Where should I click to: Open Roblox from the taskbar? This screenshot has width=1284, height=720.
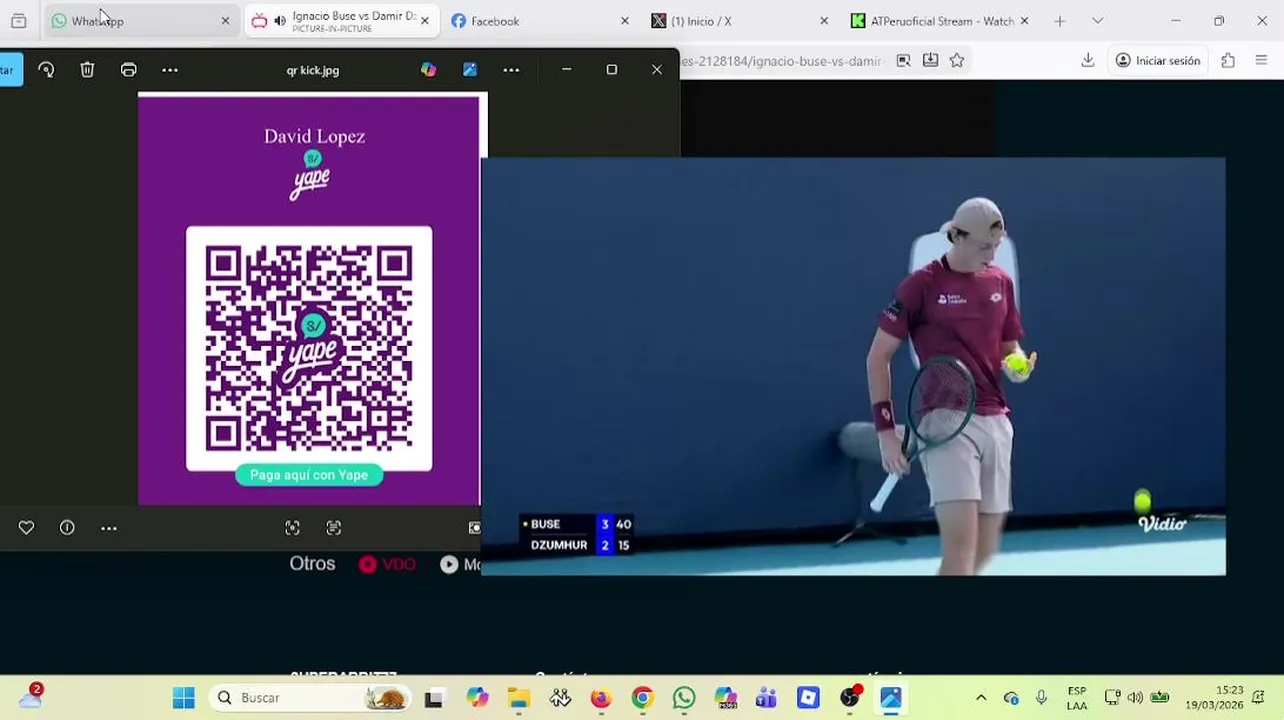808,698
